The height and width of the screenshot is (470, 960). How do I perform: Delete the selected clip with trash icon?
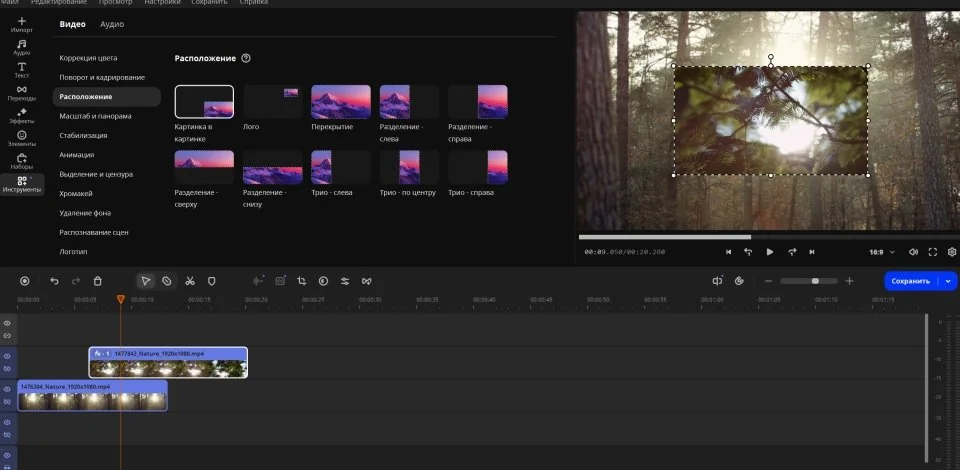click(x=98, y=281)
